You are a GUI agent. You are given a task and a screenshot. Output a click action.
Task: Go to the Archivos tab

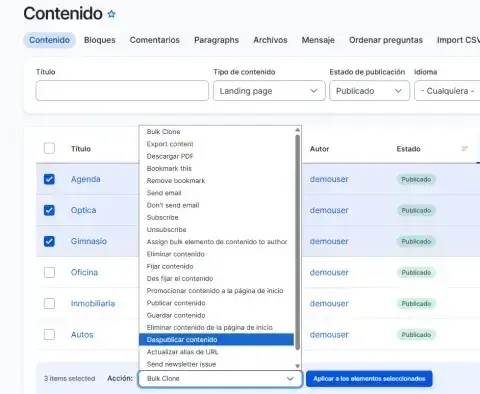click(270, 40)
